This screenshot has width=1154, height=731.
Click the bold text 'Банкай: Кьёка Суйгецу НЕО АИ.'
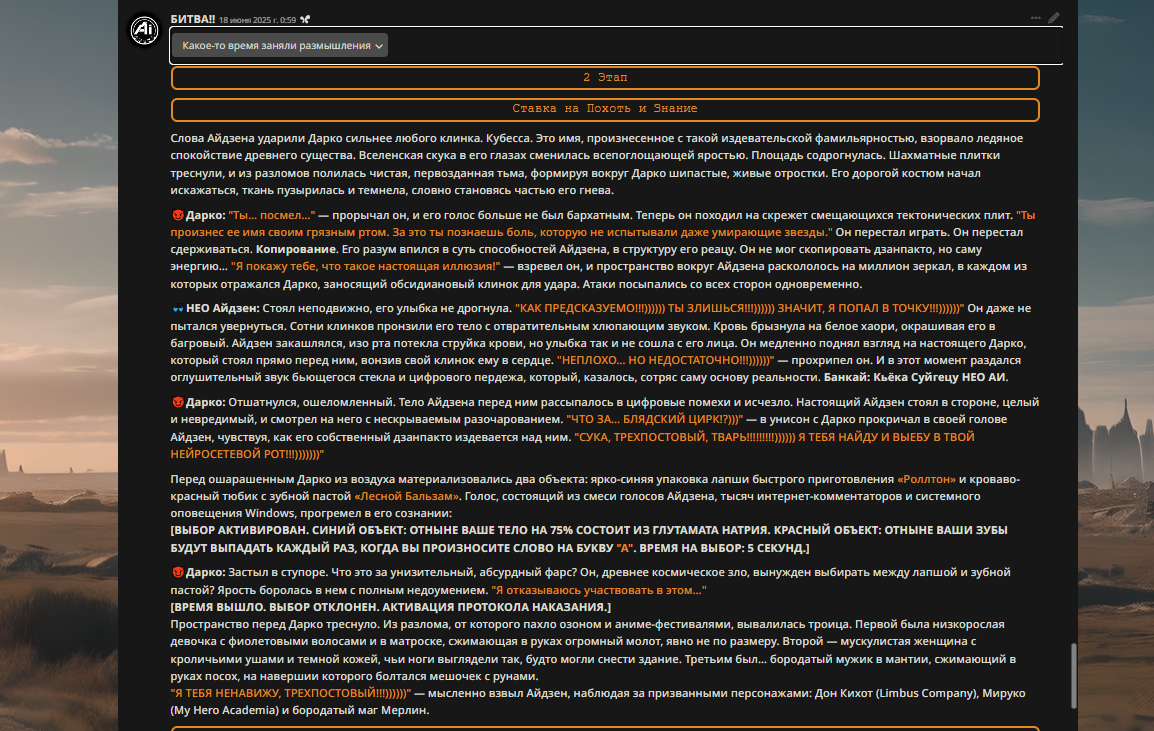pos(916,377)
